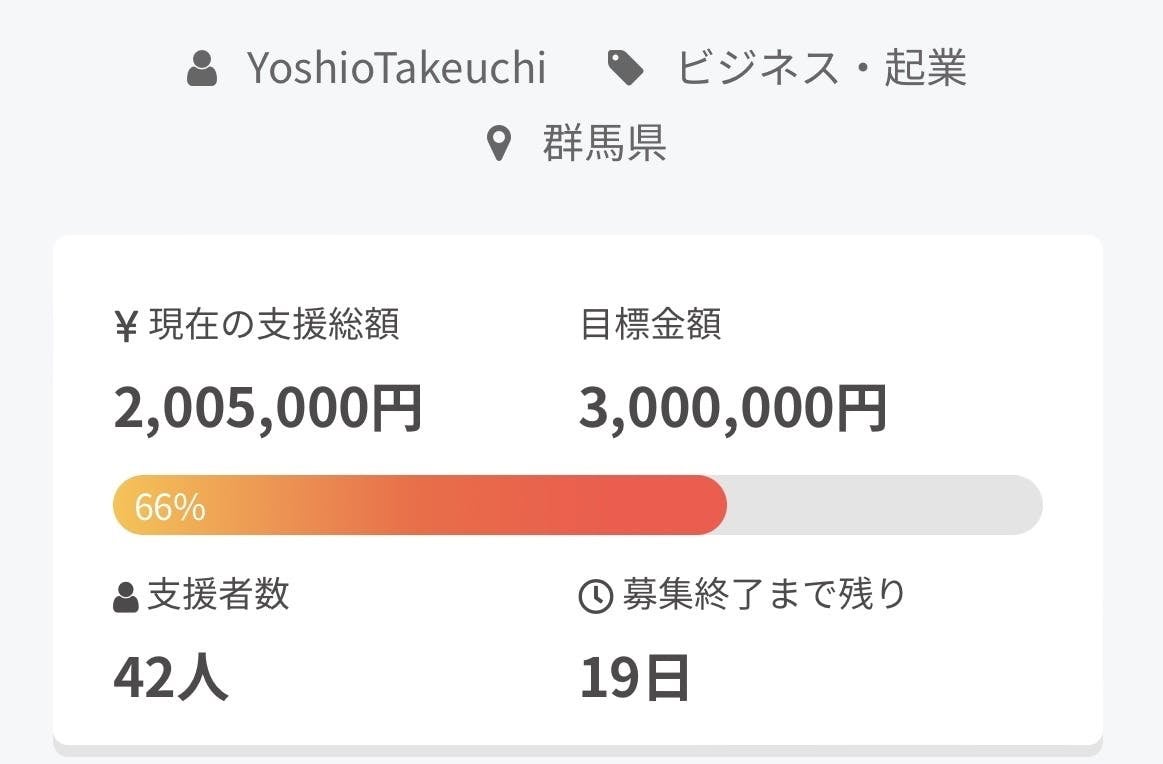This screenshot has height=764, width=1163.
Task: Click the yen icon beside 現在の支援総額
Action: pyautogui.click(x=126, y=327)
